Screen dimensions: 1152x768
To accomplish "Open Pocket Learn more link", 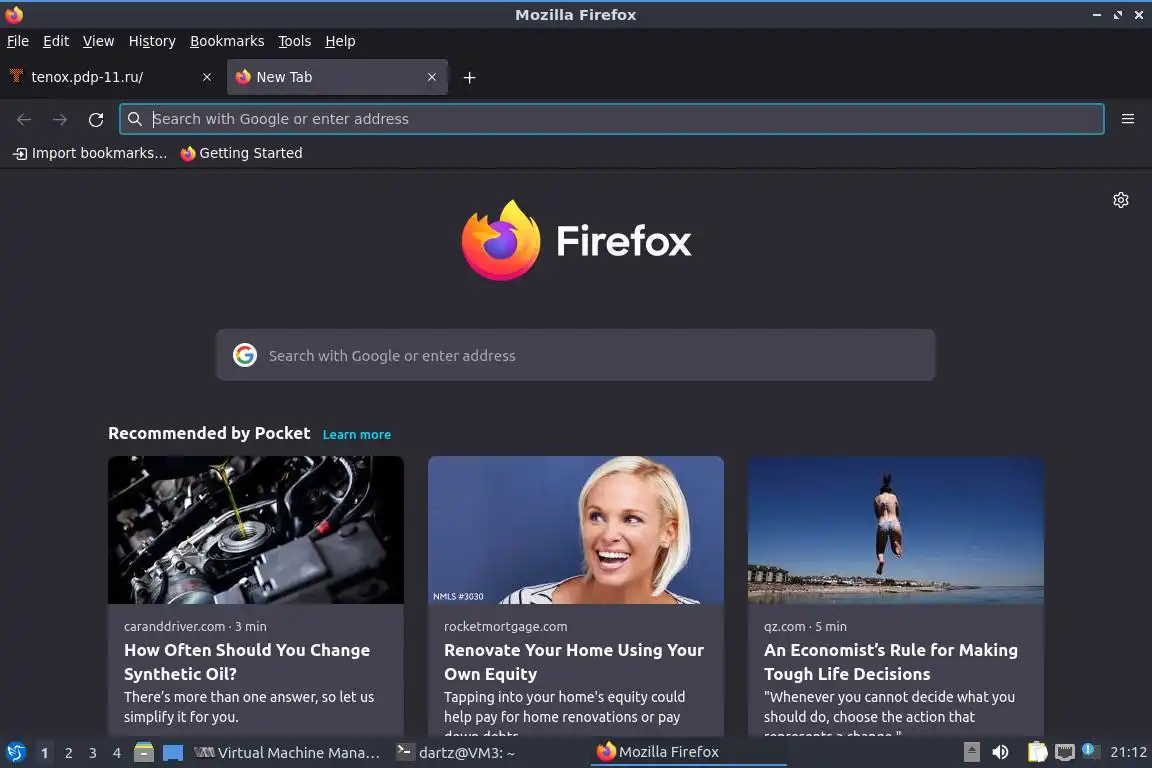I will pos(356,434).
